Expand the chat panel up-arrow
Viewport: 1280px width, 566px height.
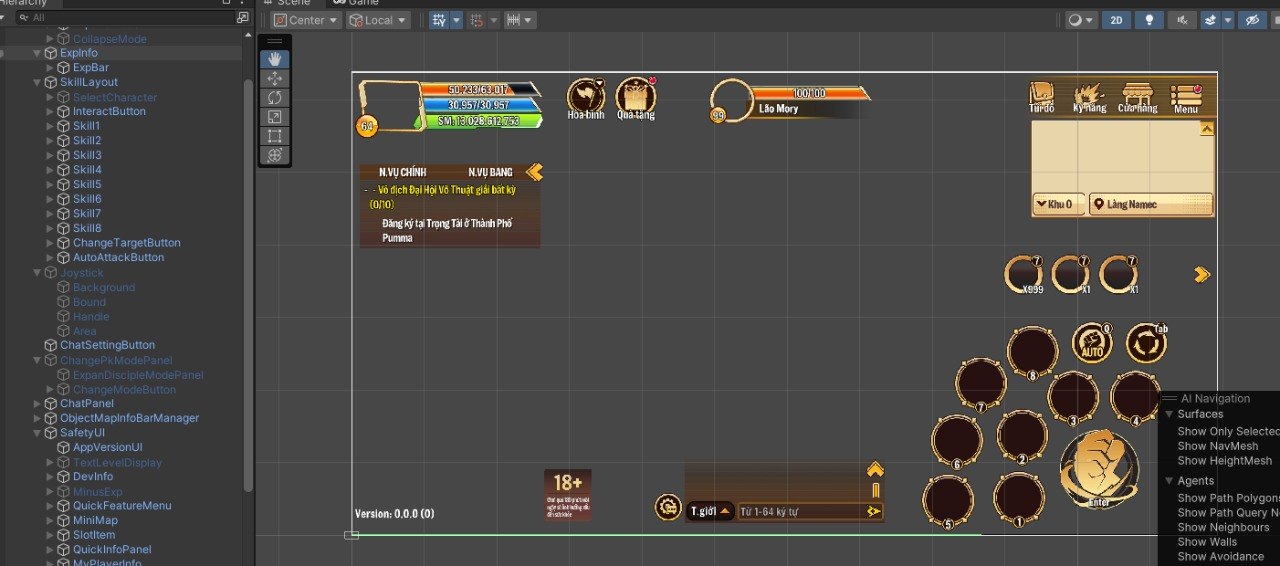(x=875, y=469)
